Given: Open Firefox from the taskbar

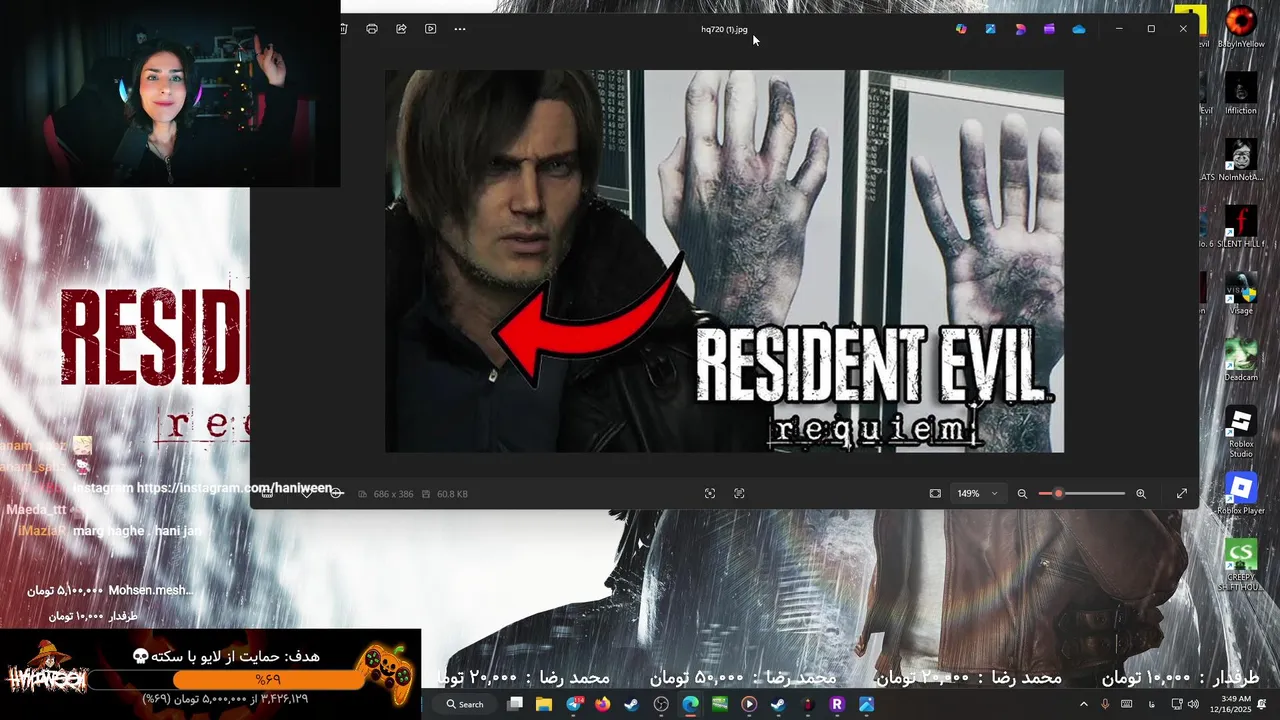Looking at the screenshot, I should [x=602, y=704].
